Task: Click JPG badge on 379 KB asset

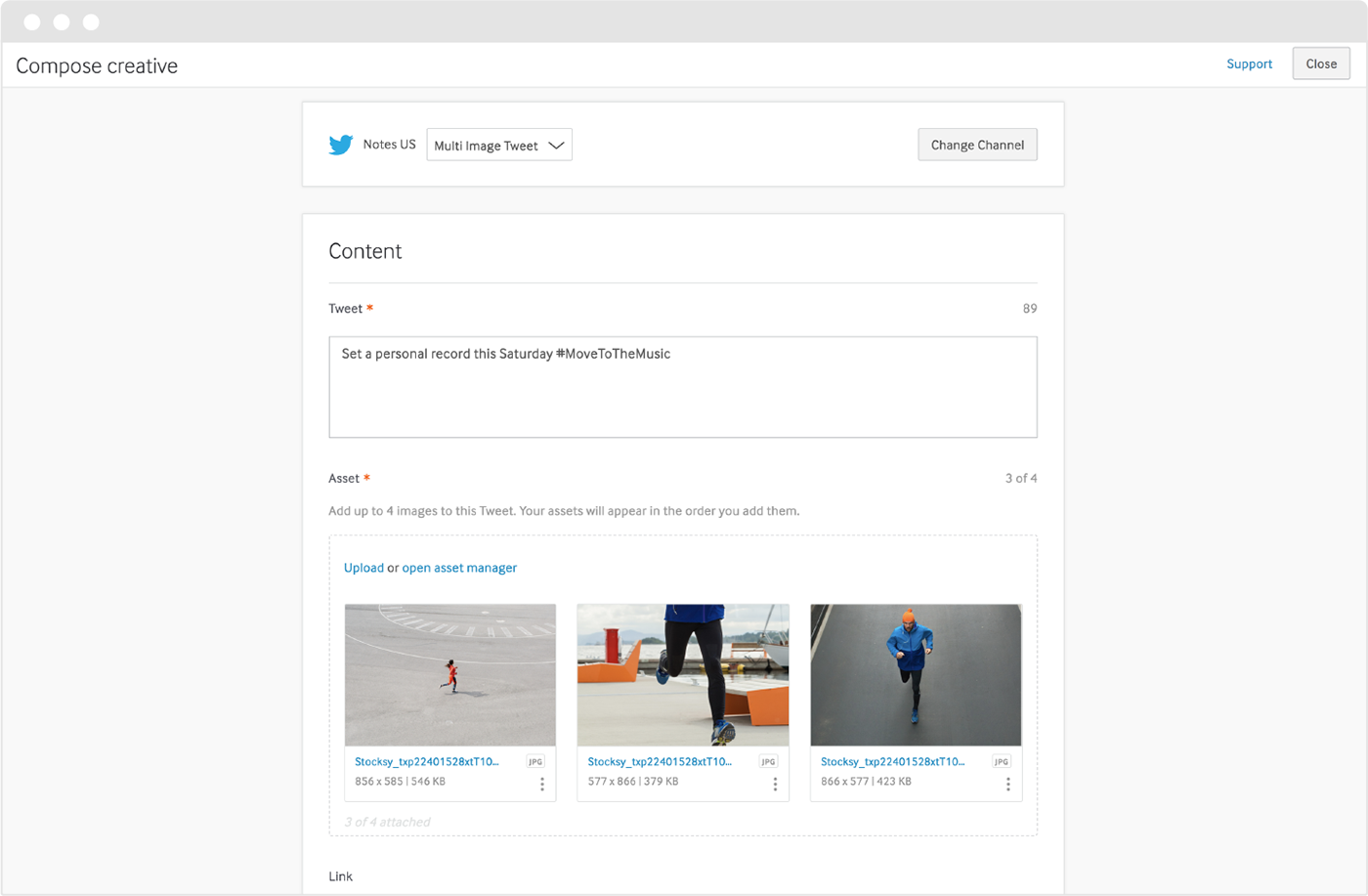Action: pos(768,761)
